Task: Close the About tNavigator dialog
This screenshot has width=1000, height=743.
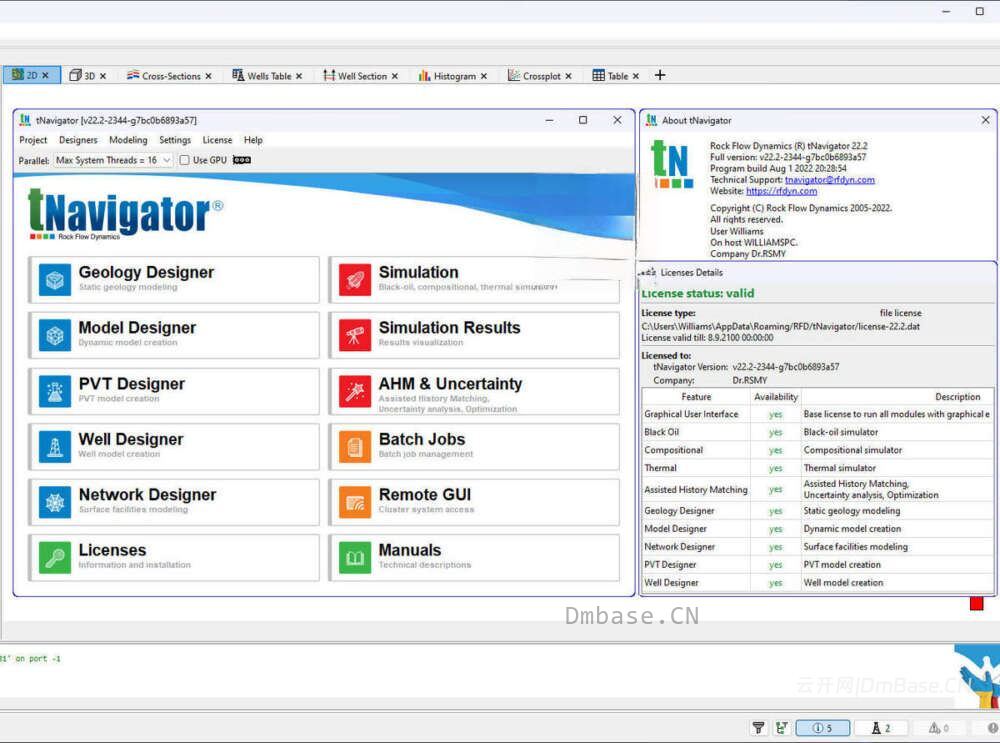Action: click(x=985, y=120)
